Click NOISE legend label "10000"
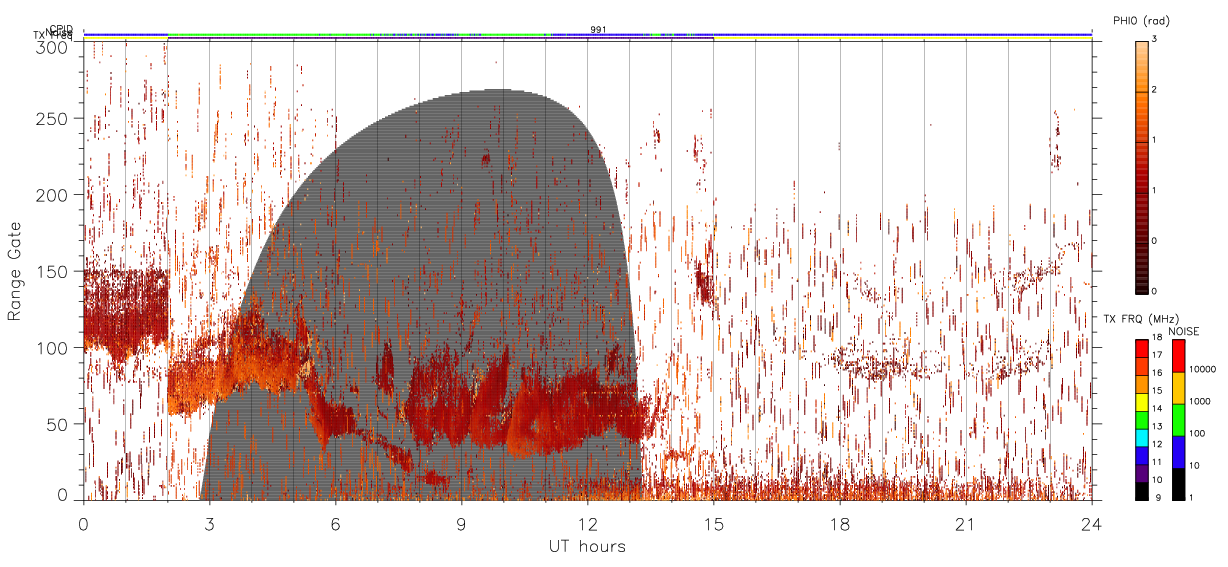The image size is (1228, 567). pos(1203,369)
